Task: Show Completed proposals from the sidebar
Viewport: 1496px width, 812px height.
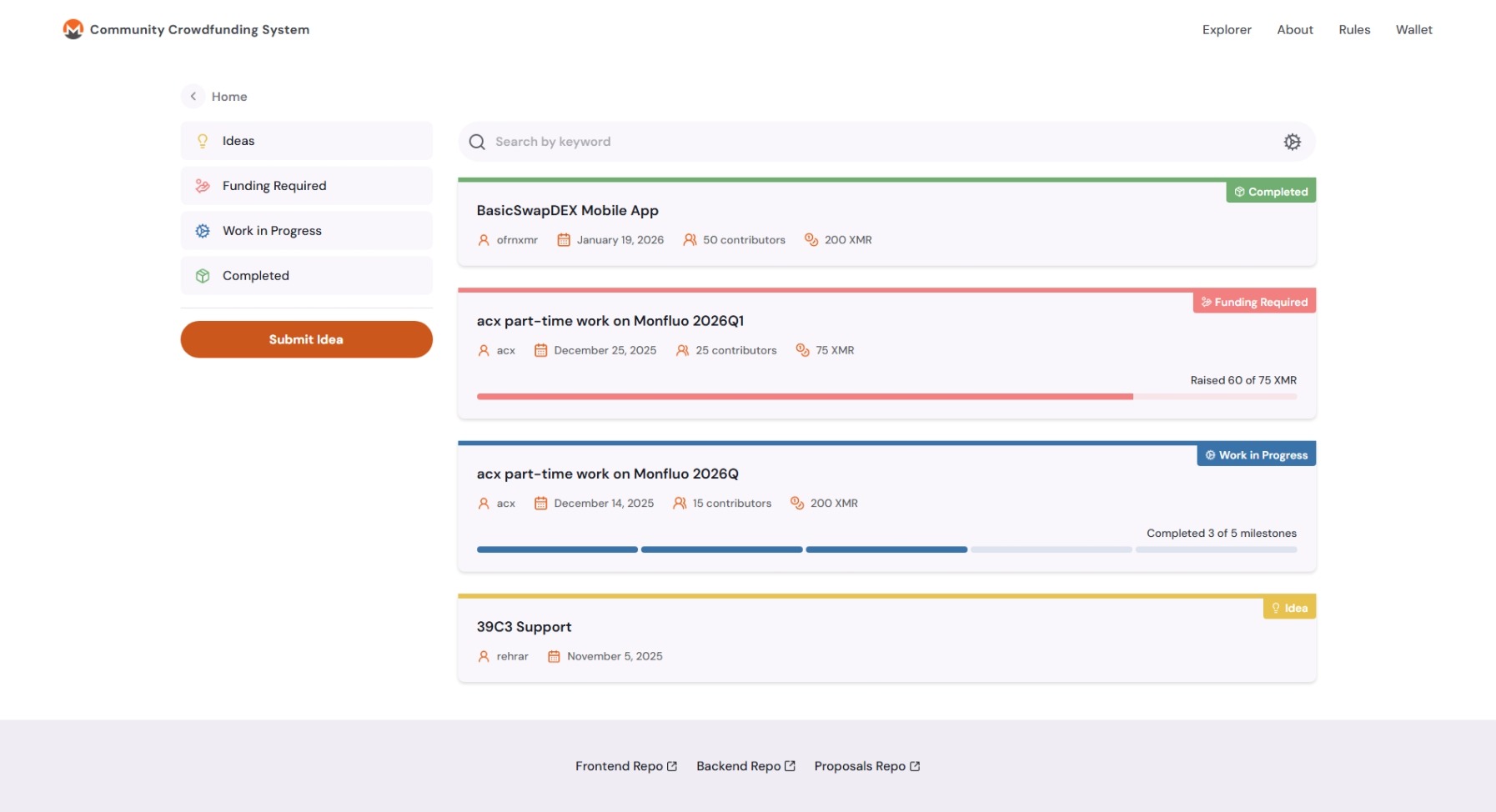Action: tap(307, 276)
